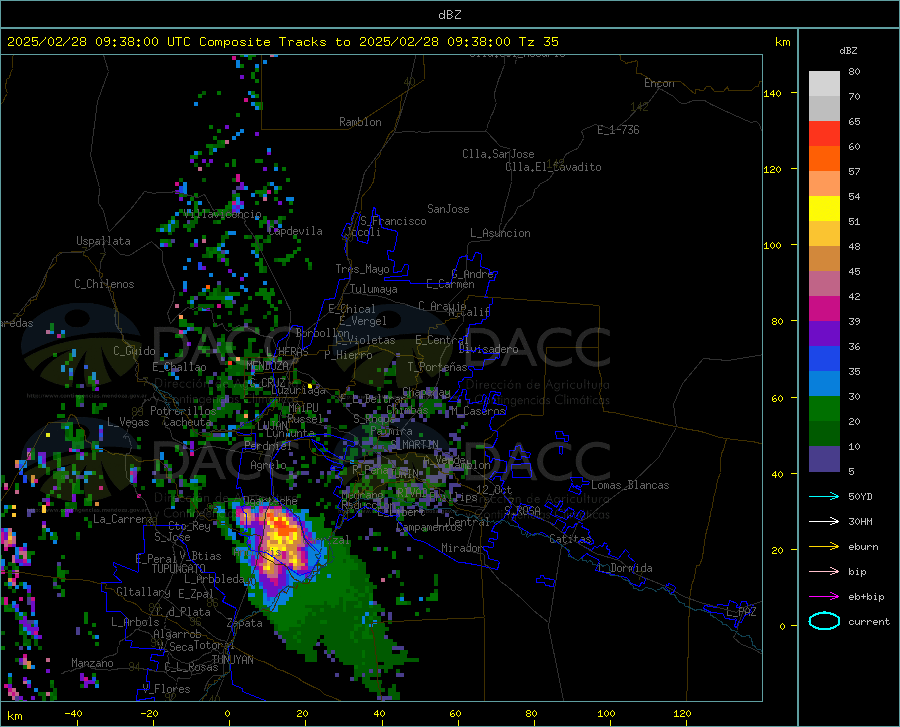Image resolution: width=900 pixels, height=727 pixels.
Task: Click the TUPUNGATO label
Action: tap(179, 569)
